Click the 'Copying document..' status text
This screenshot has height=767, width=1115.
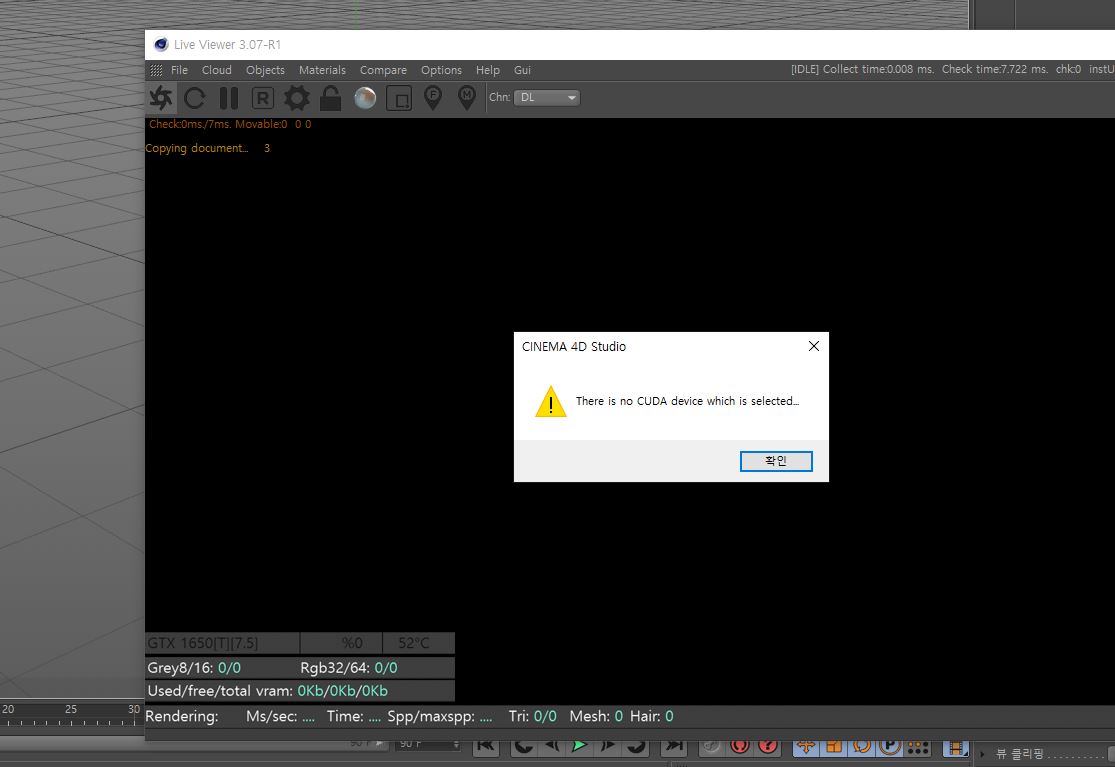coord(197,148)
